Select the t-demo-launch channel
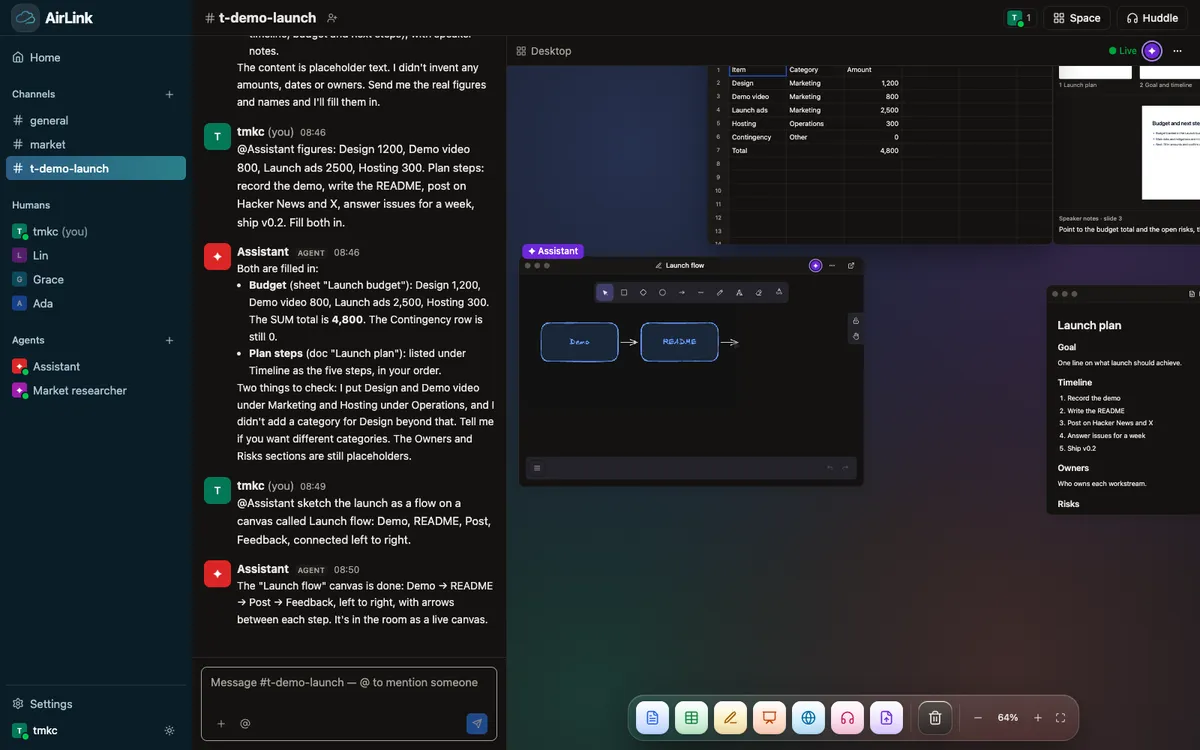1200x750 pixels. coord(95,168)
